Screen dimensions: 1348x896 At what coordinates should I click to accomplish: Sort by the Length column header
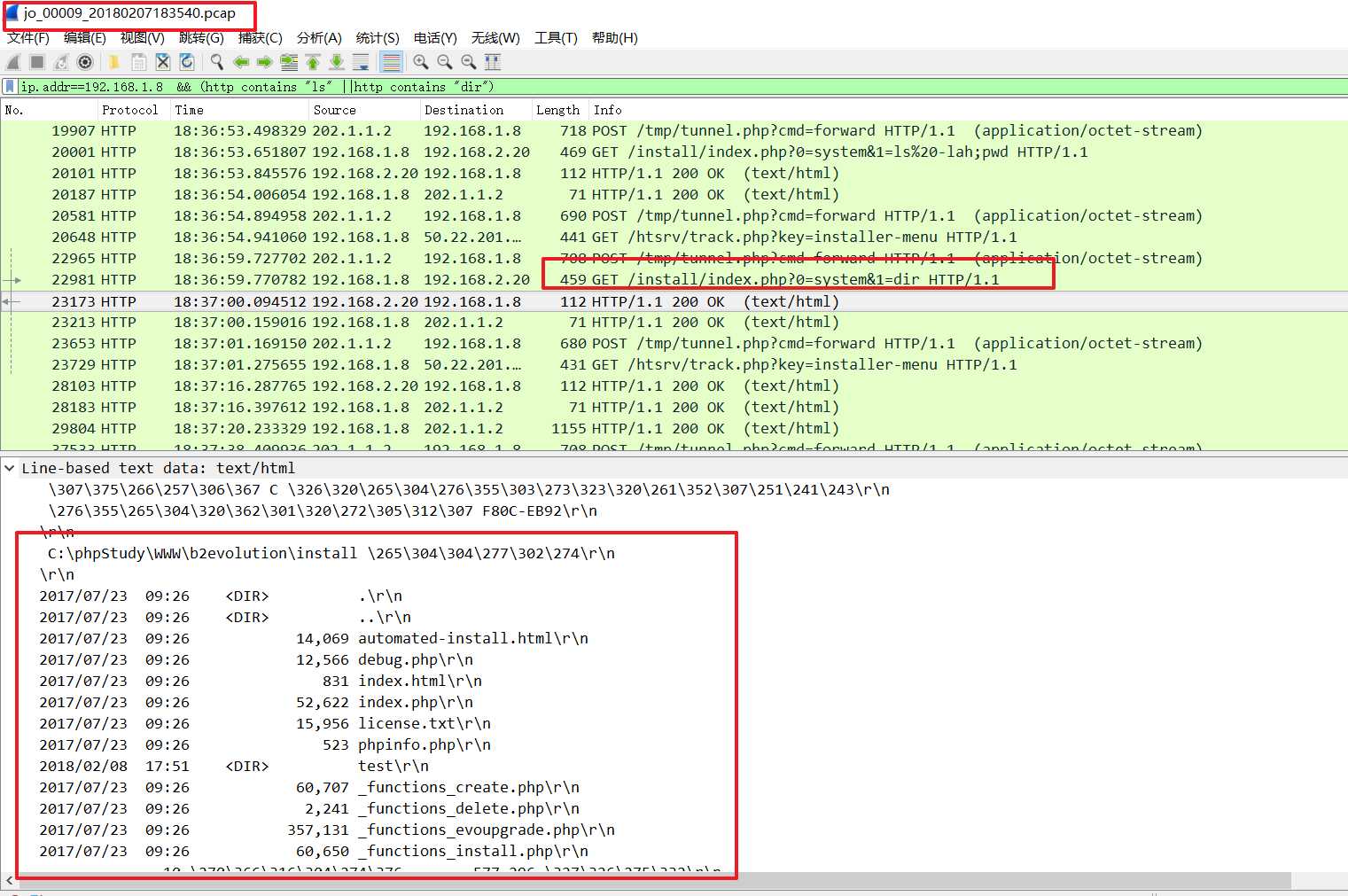click(559, 110)
